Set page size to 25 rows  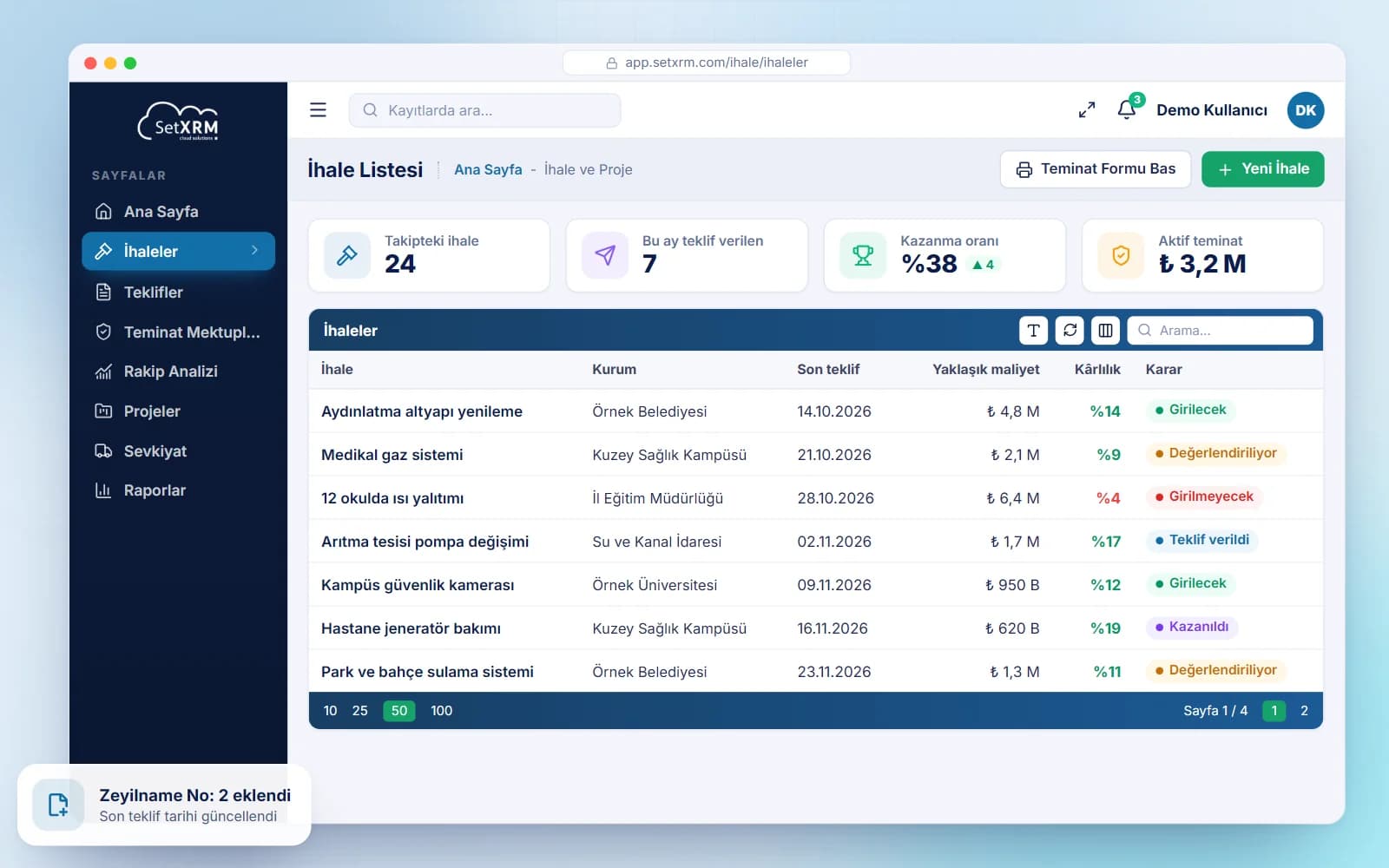click(360, 711)
